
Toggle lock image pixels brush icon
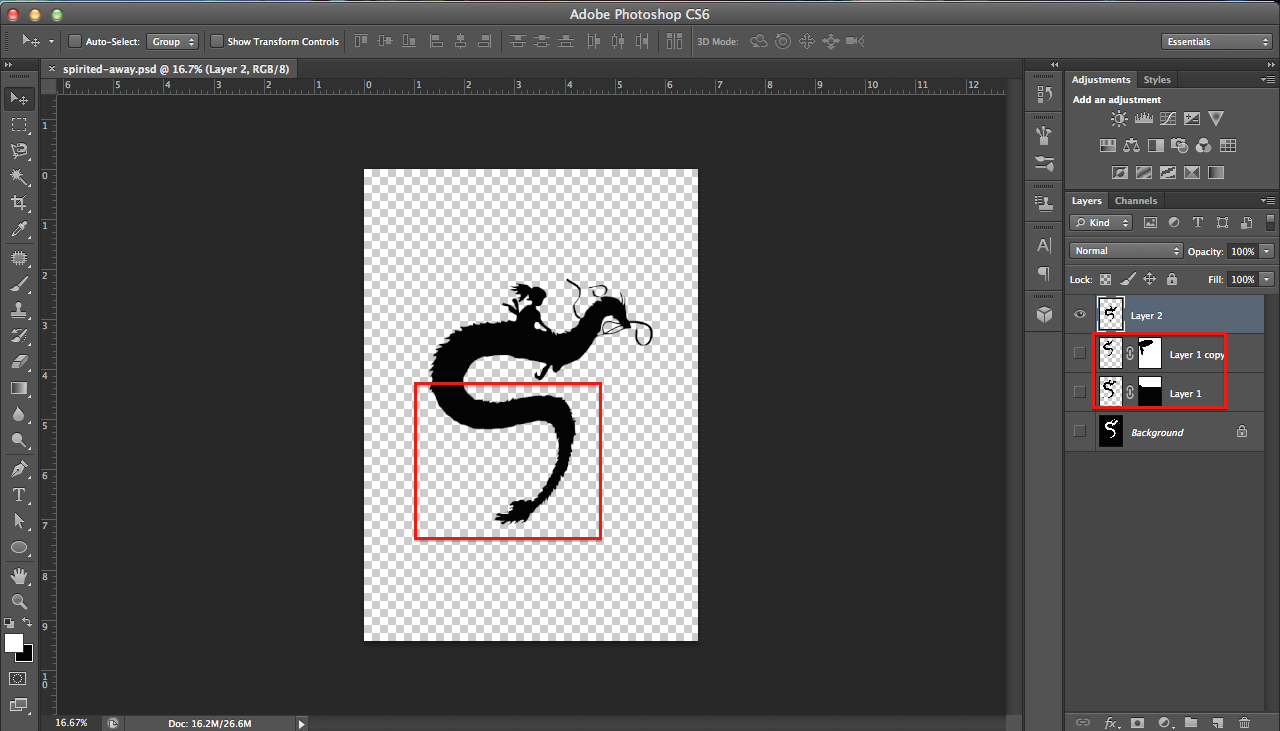pos(1128,280)
